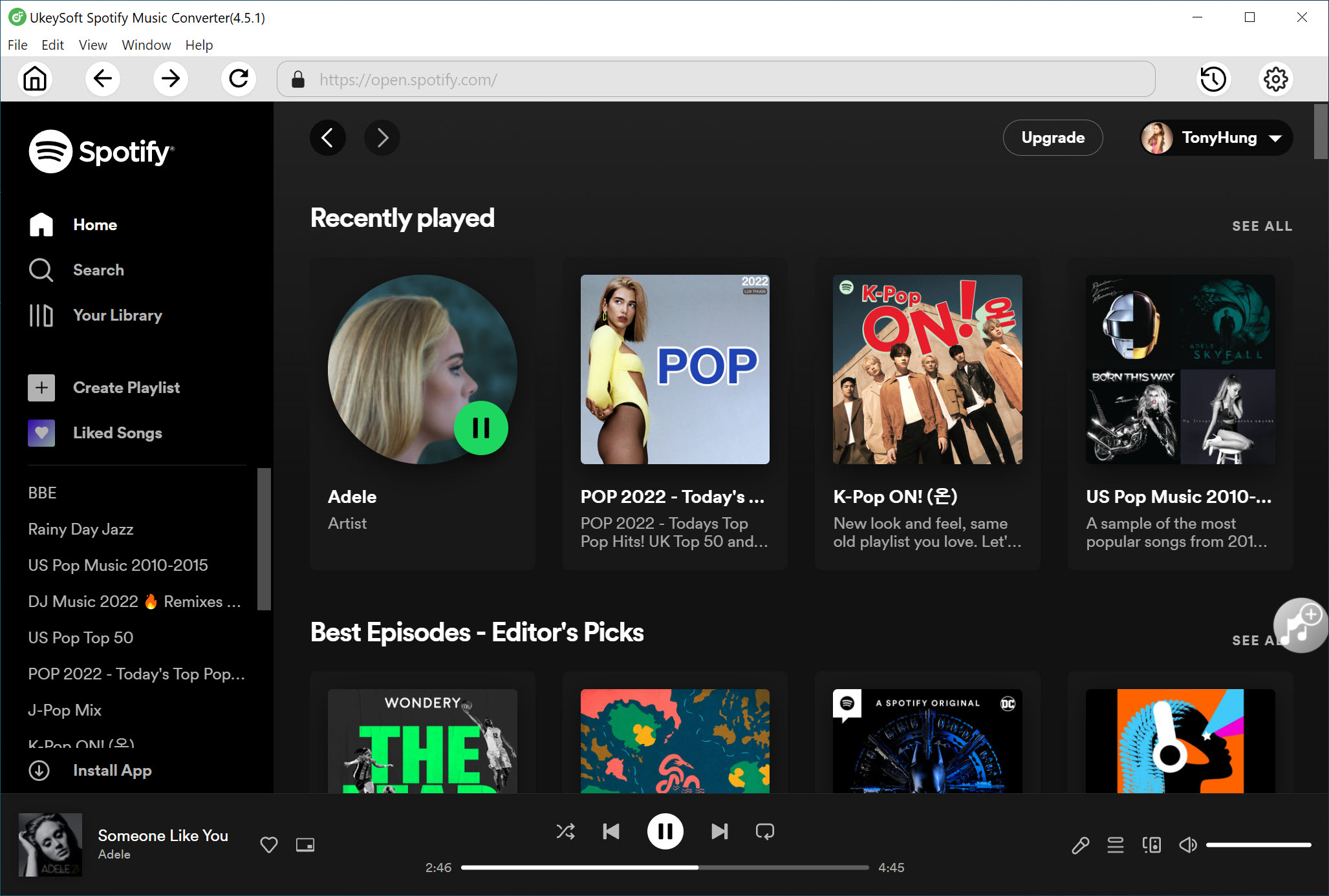Open the conversion history clock icon

click(1213, 79)
